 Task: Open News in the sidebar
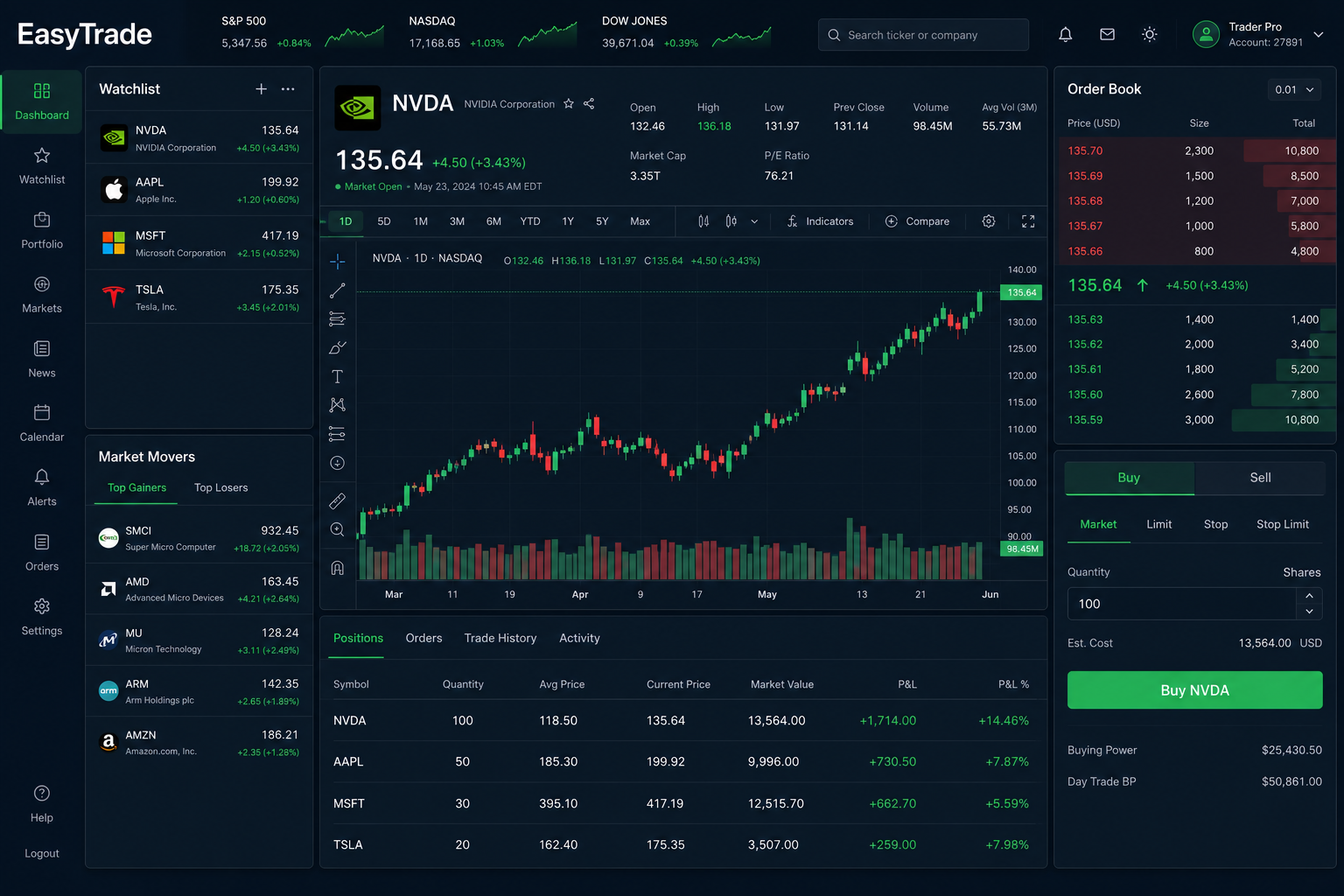42,360
